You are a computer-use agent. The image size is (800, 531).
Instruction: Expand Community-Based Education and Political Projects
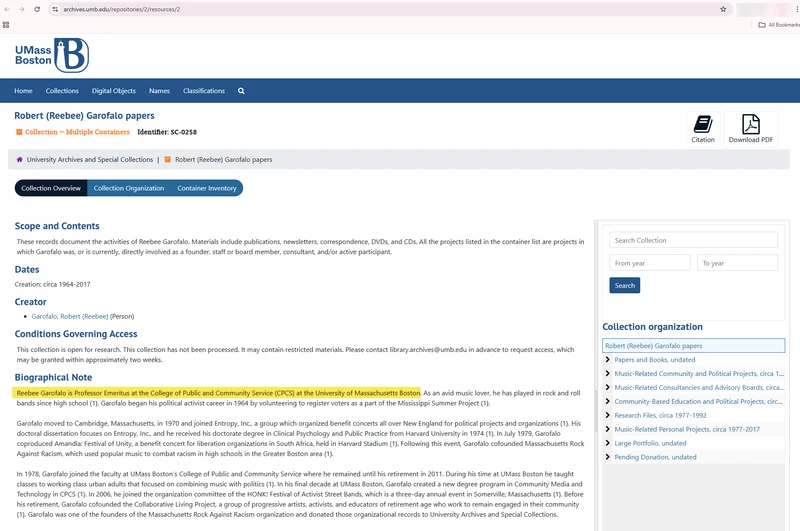tap(607, 401)
